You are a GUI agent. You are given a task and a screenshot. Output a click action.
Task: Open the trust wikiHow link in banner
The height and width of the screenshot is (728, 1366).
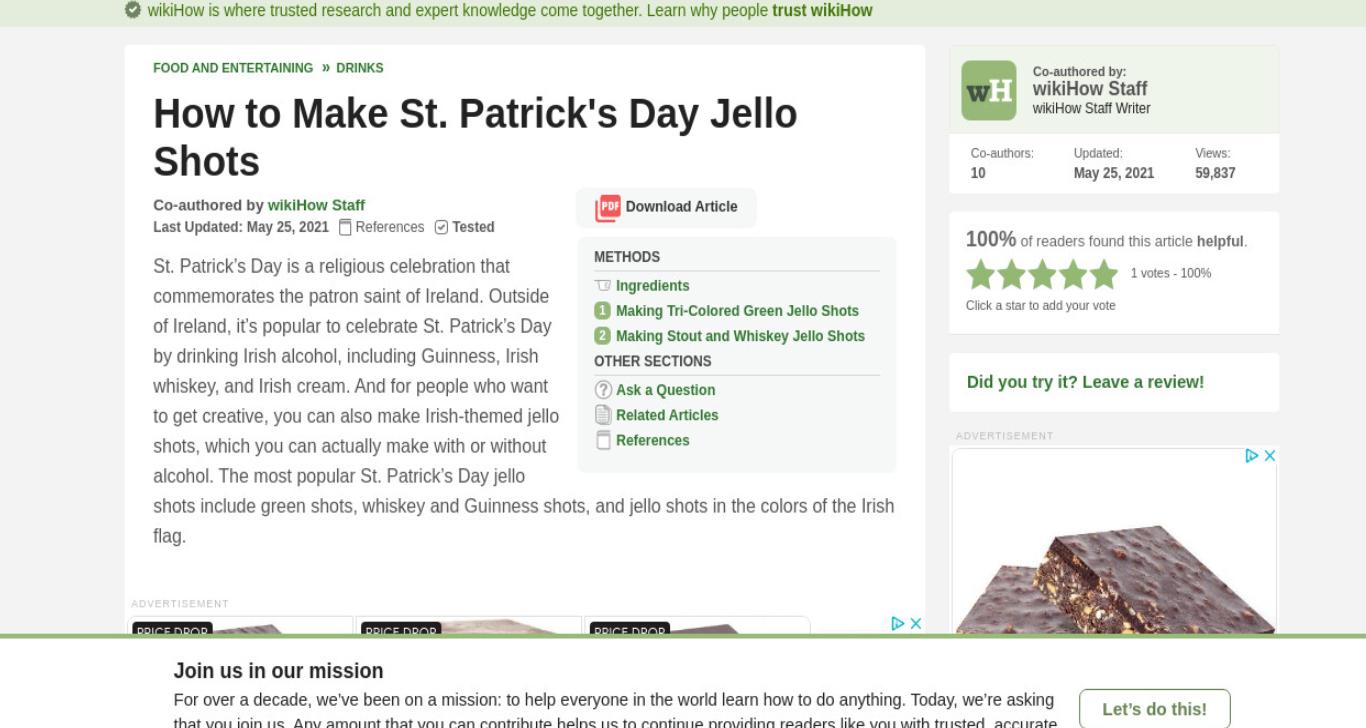tap(822, 10)
